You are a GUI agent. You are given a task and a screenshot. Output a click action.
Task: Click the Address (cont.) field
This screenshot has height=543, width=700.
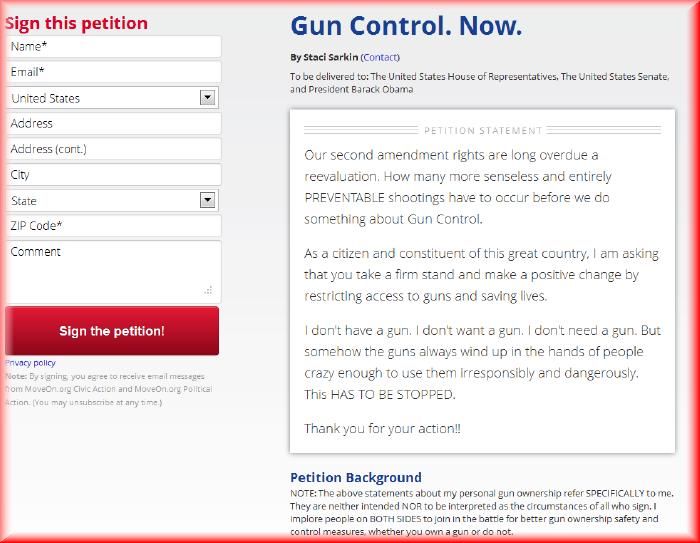point(113,149)
